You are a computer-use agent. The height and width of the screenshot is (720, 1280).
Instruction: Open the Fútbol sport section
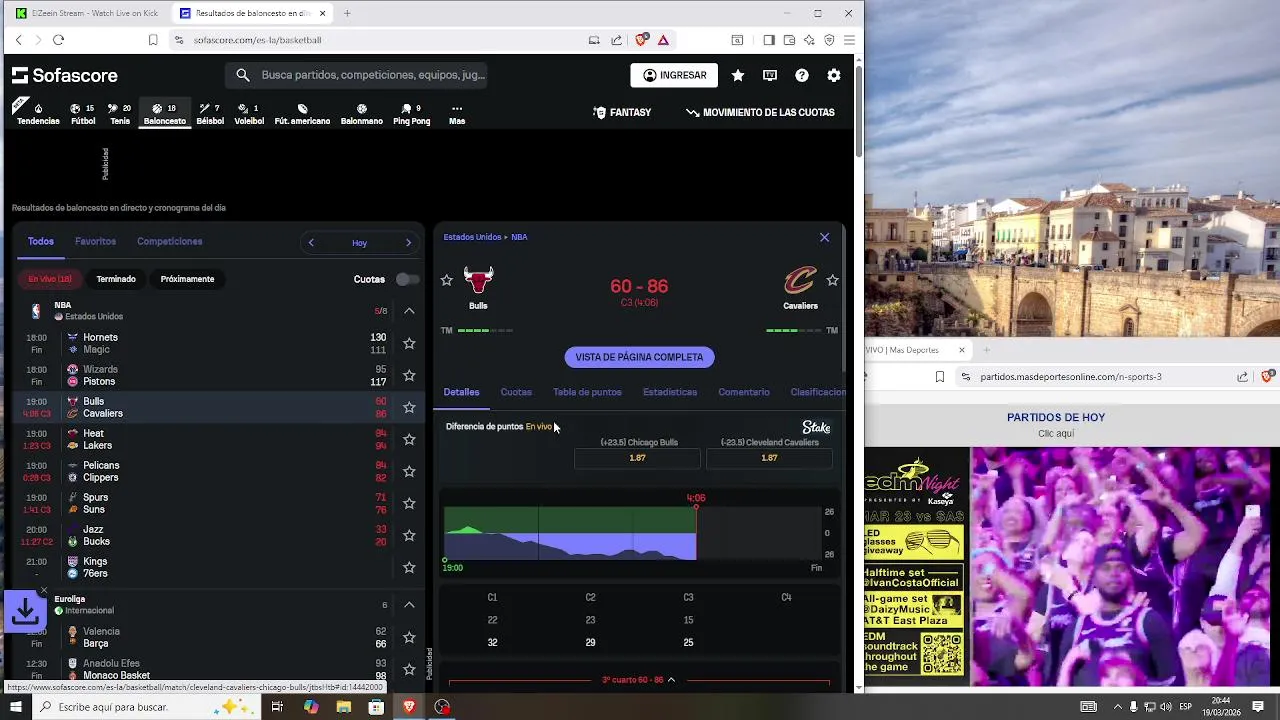[x=83, y=114]
